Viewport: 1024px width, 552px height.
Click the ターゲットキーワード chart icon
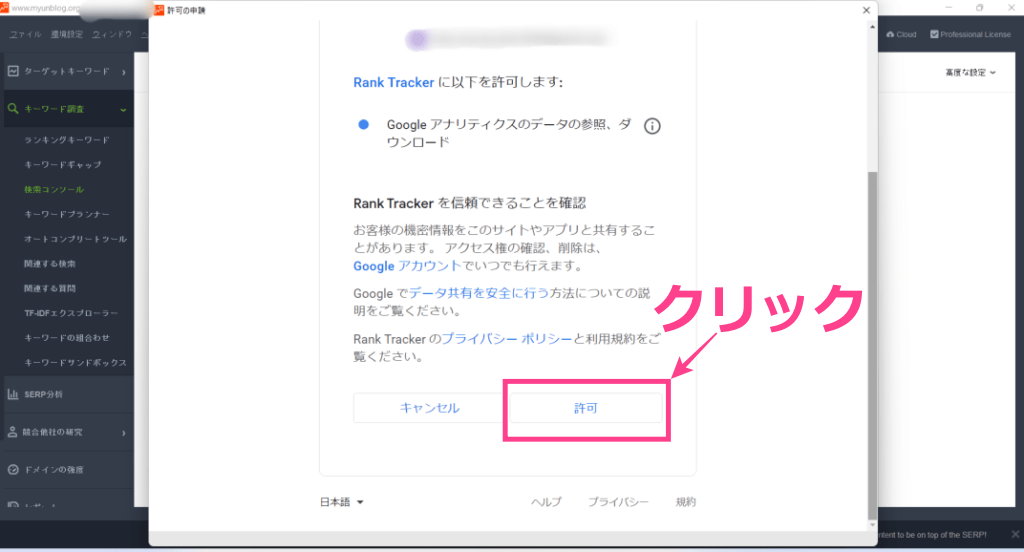(x=13, y=71)
